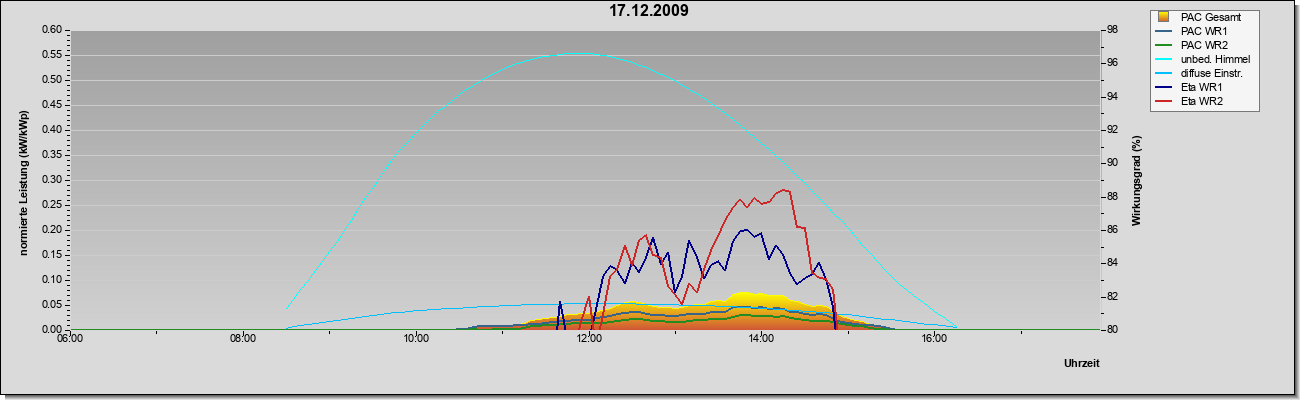Click the diffuse Einstr. legend entry
The width and height of the screenshot is (1300, 400).
pos(1204,73)
